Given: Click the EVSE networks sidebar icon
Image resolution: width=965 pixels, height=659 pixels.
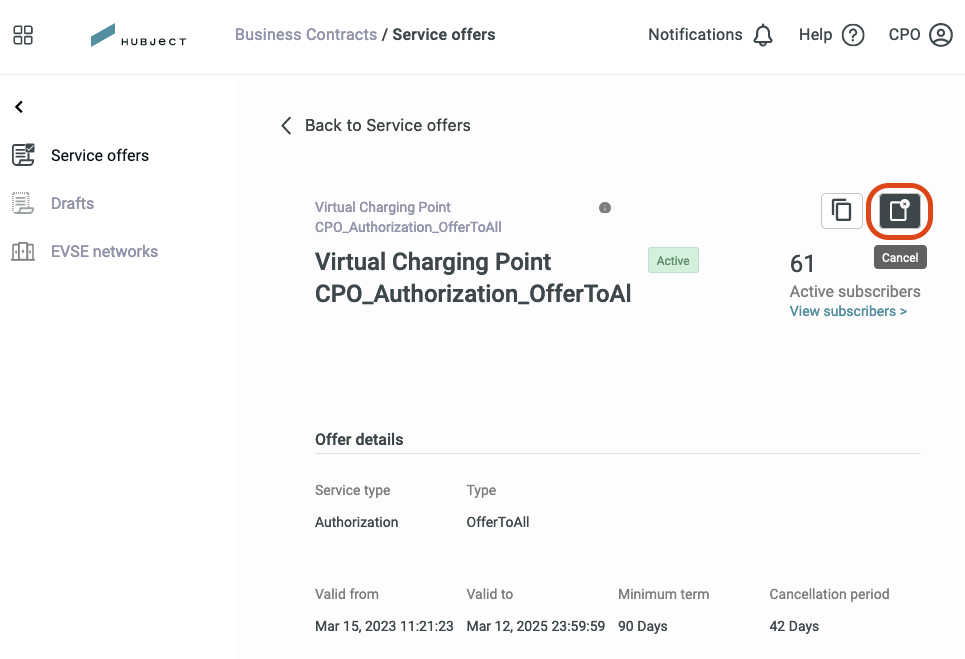Looking at the screenshot, I should pyautogui.click(x=23, y=251).
